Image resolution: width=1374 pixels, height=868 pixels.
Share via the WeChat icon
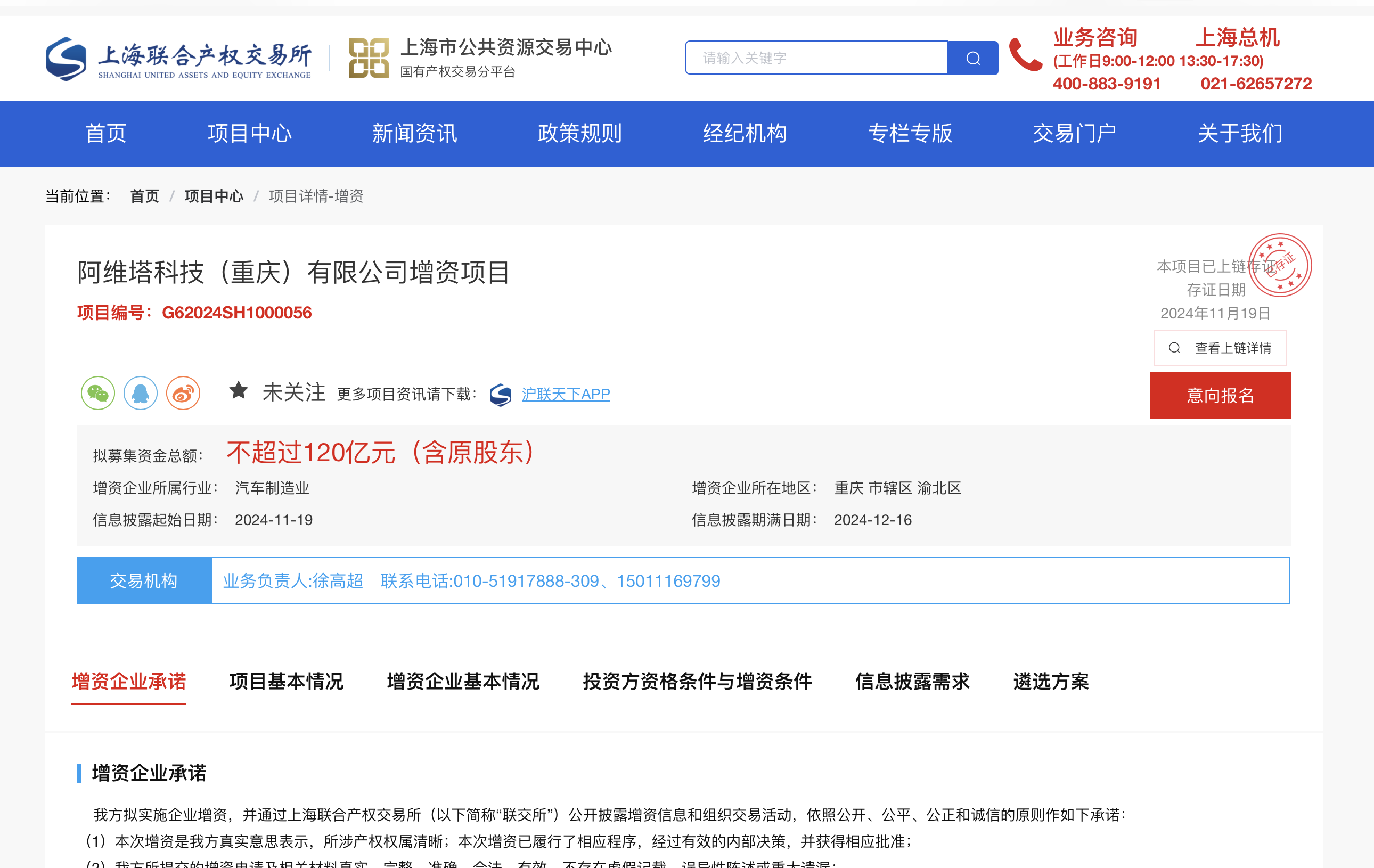point(97,393)
